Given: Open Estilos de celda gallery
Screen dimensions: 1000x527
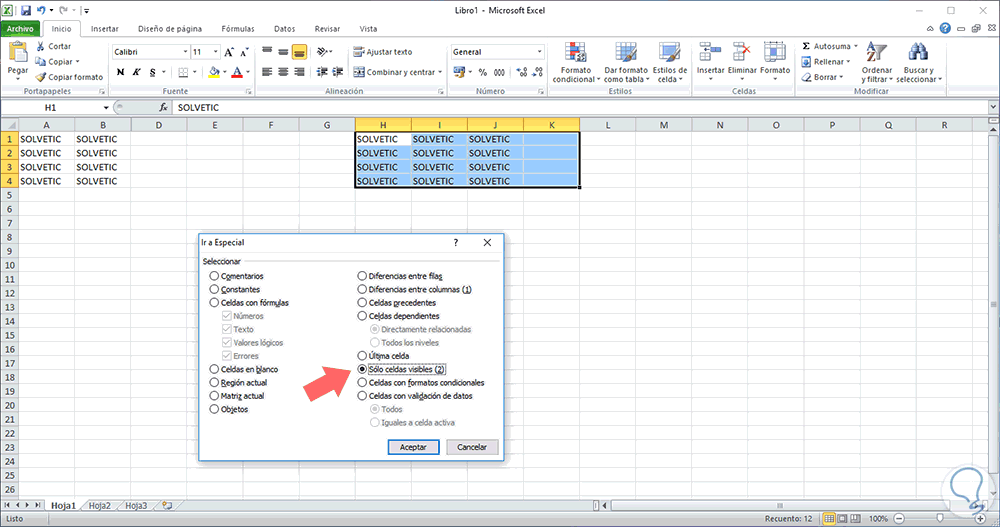Looking at the screenshot, I should 670,53.
